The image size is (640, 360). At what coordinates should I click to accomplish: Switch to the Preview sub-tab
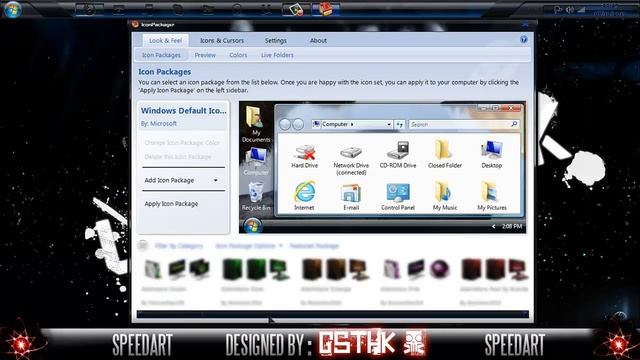click(205, 55)
